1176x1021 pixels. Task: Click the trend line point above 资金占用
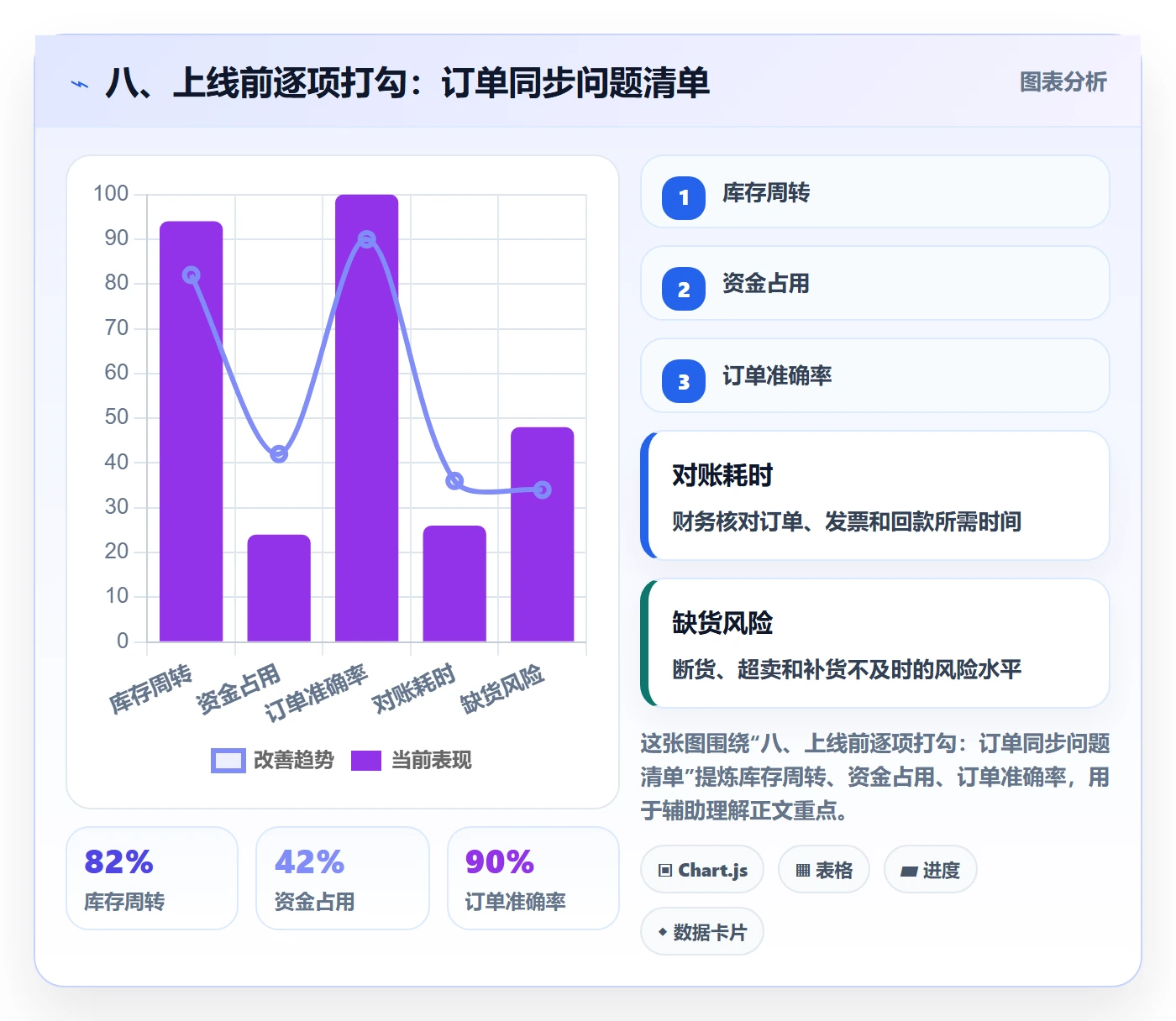click(279, 454)
